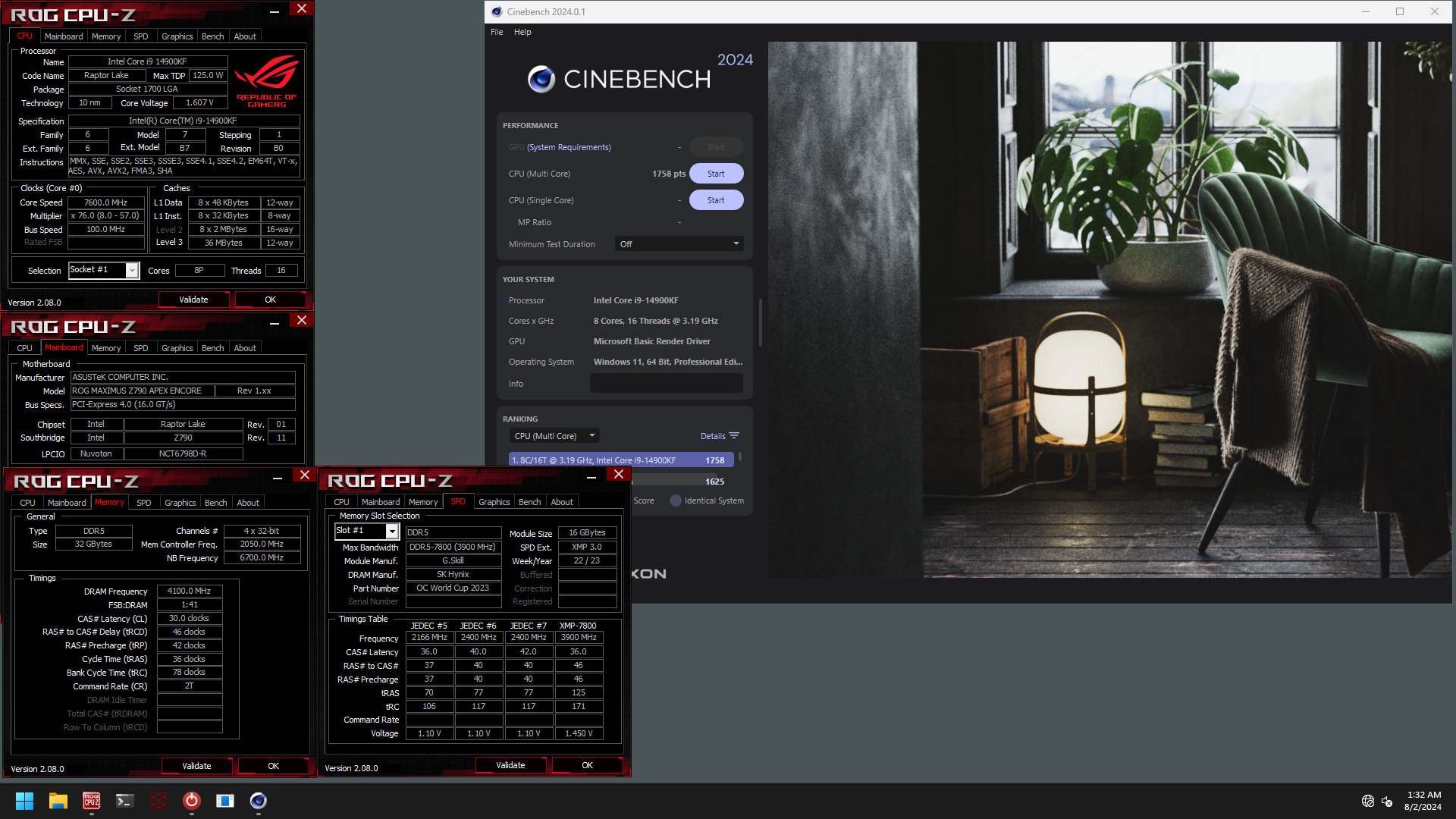Click the Details link in Ranking
The width and height of the screenshot is (1456, 819).
[713, 436]
